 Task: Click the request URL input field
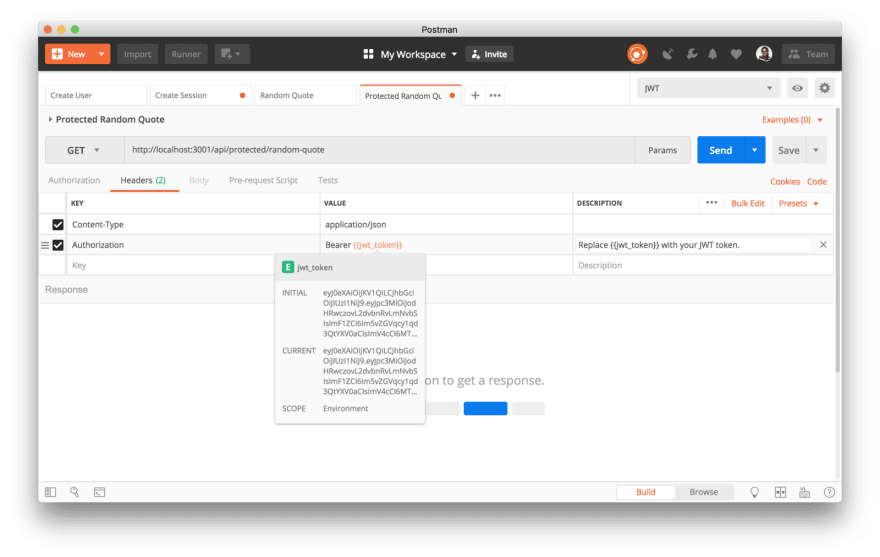coord(380,150)
